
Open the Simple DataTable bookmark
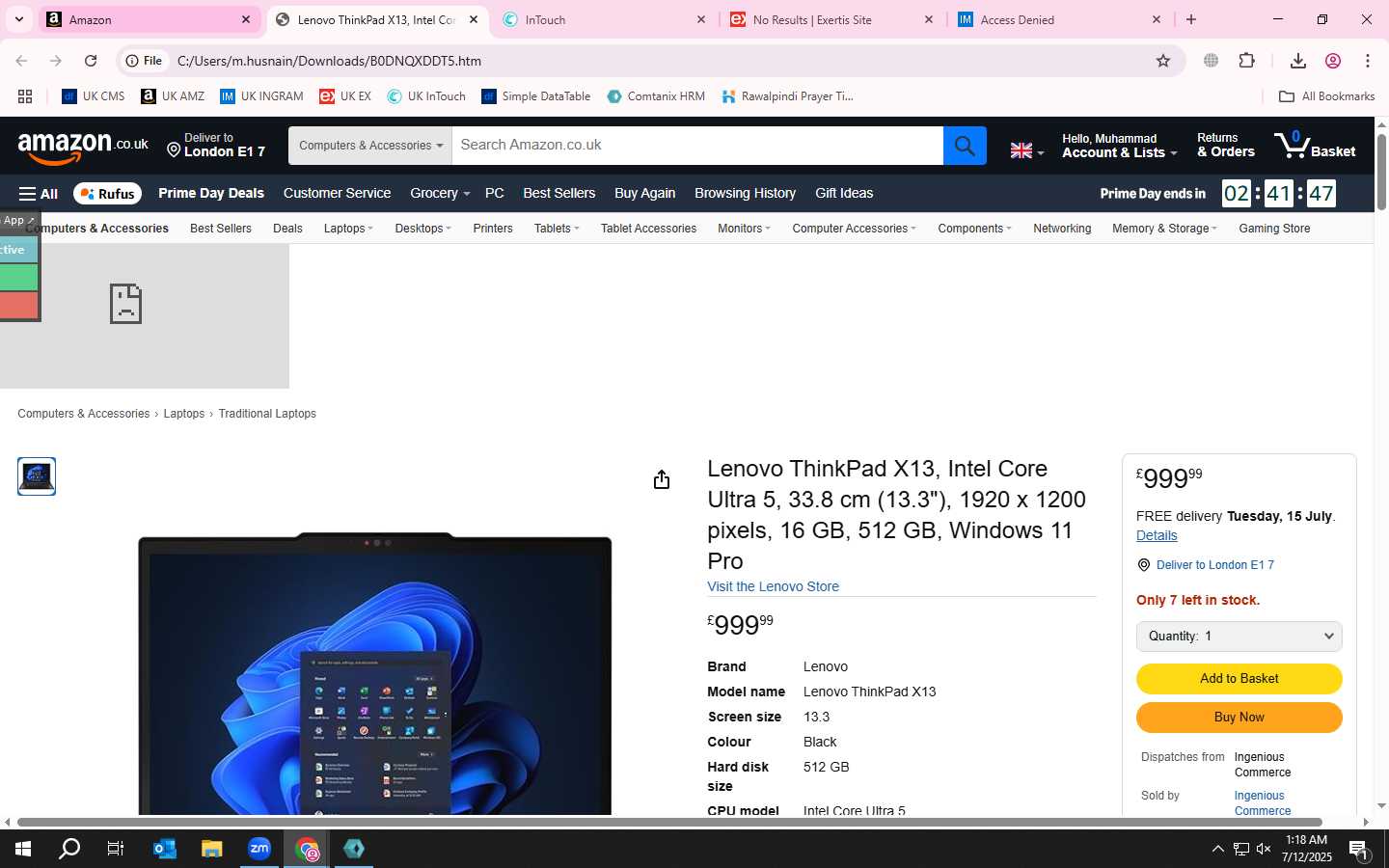click(536, 96)
